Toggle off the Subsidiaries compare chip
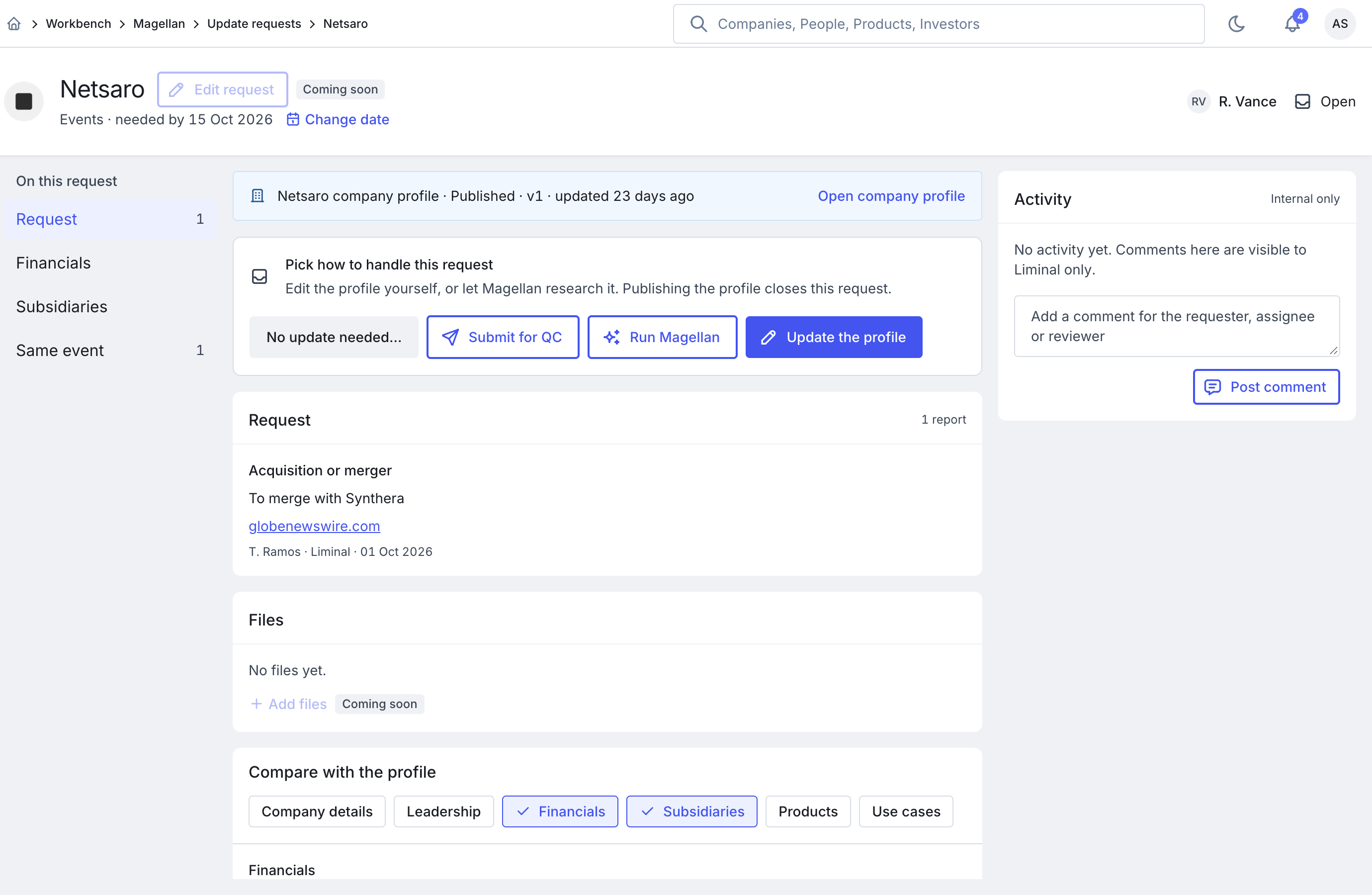This screenshot has width=1372, height=895. (x=692, y=811)
